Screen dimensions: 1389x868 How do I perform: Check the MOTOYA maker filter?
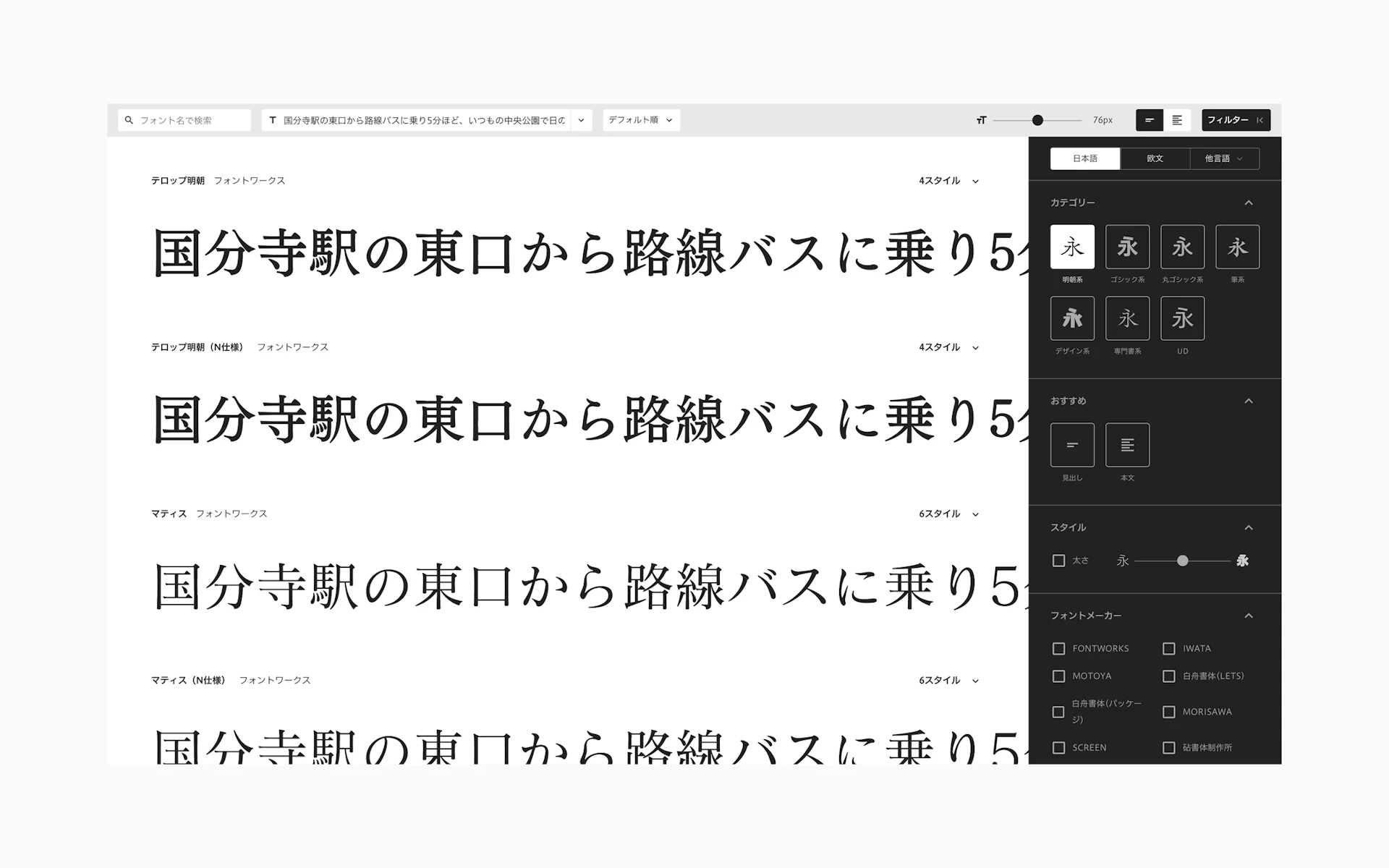click(x=1058, y=676)
